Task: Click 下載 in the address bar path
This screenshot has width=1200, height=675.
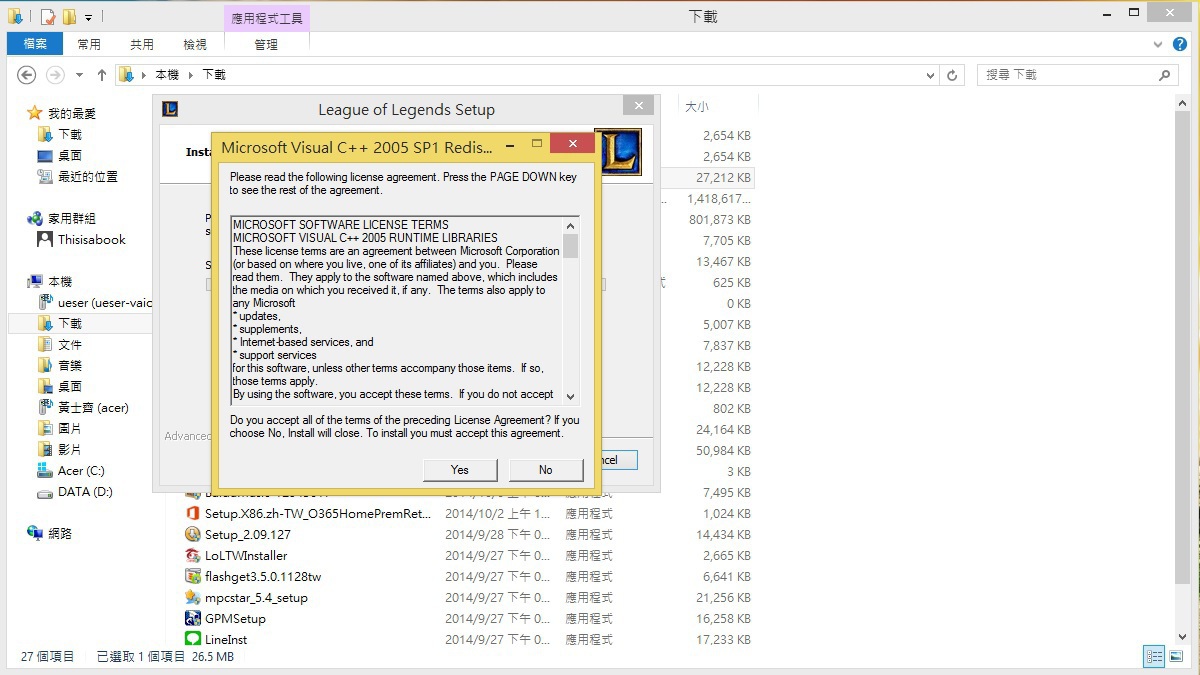Action: tap(214, 75)
